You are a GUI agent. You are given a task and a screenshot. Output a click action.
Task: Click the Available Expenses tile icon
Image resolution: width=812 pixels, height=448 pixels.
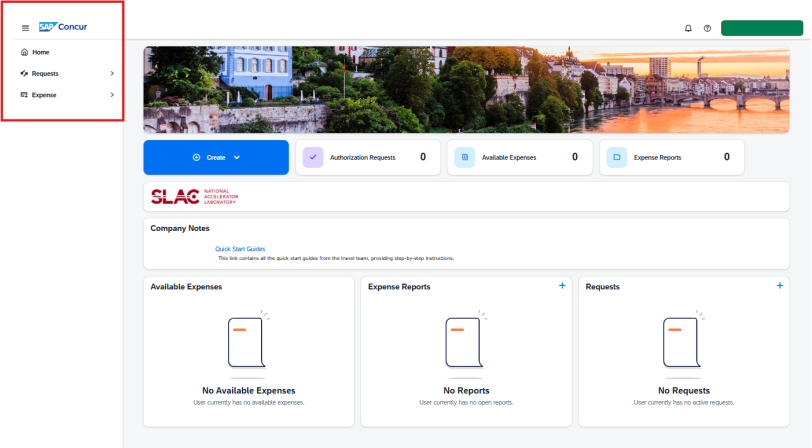click(x=465, y=157)
